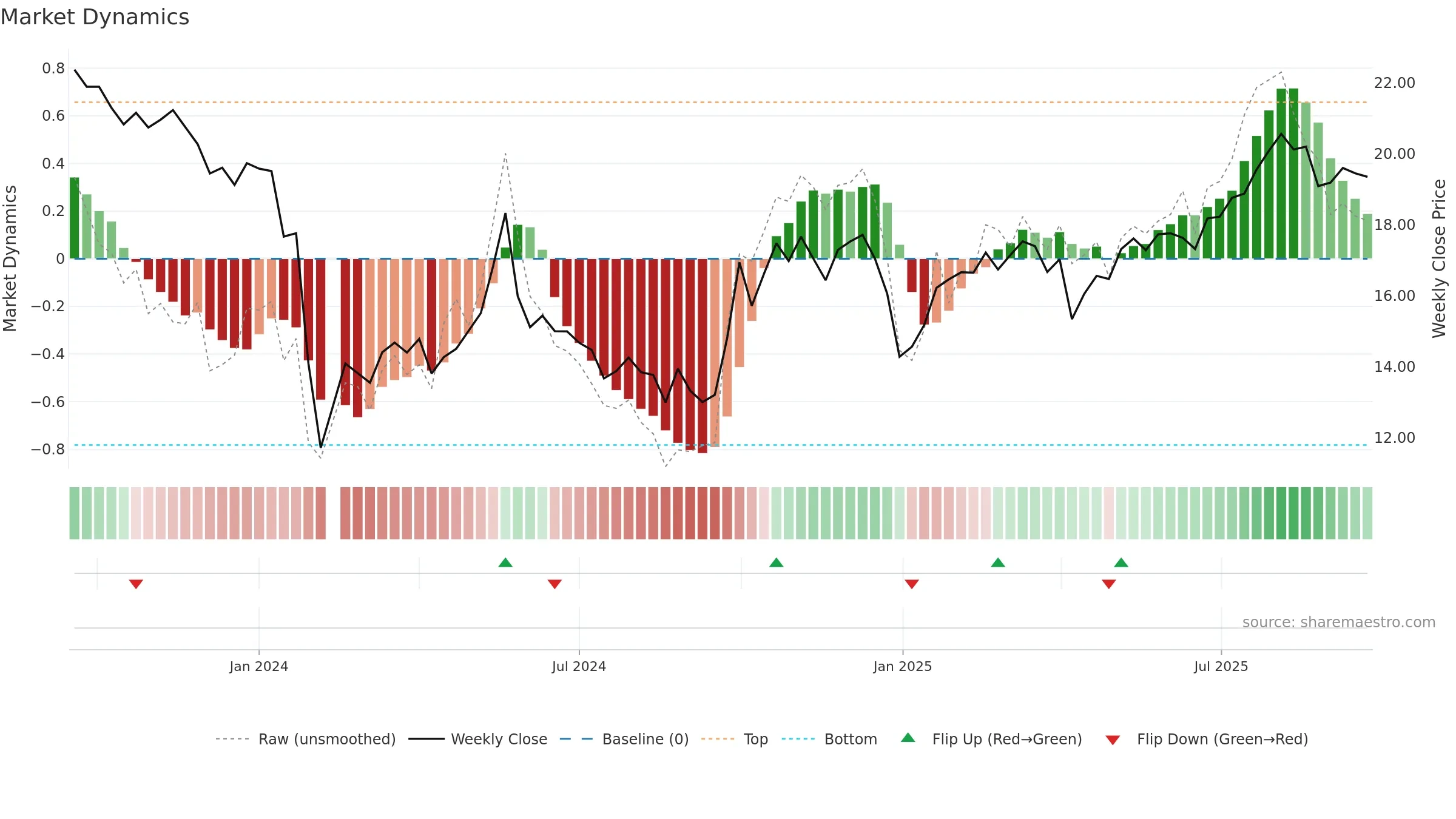The width and height of the screenshot is (1456, 819).
Task: Click the 14.00 right-axis price label
Action: coord(1395,366)
